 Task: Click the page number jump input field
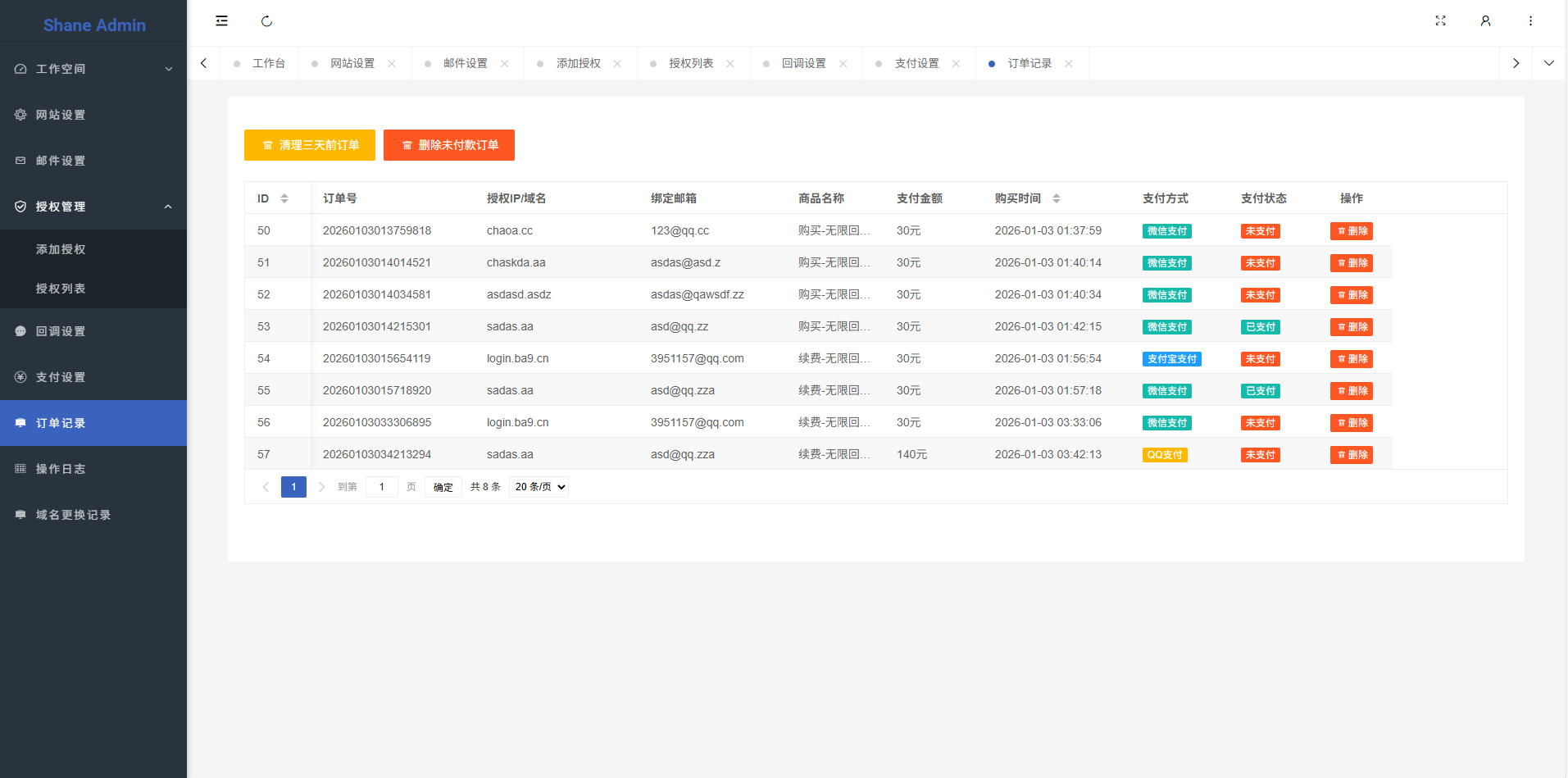[x=382, y=487]
